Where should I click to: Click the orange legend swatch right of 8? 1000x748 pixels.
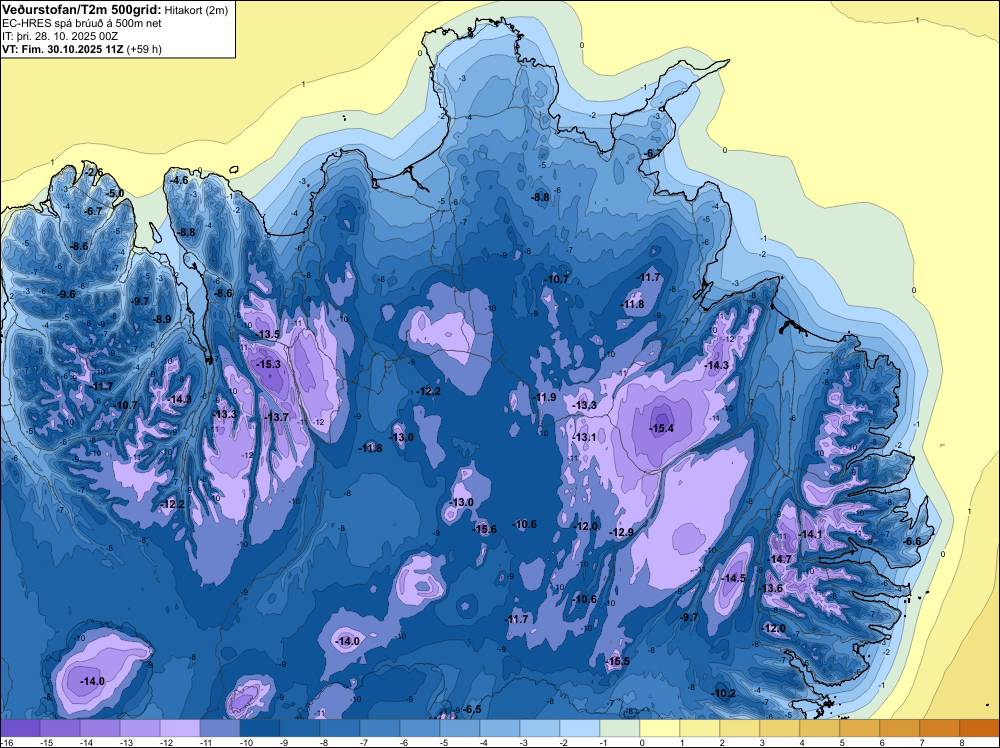[980, 728]
